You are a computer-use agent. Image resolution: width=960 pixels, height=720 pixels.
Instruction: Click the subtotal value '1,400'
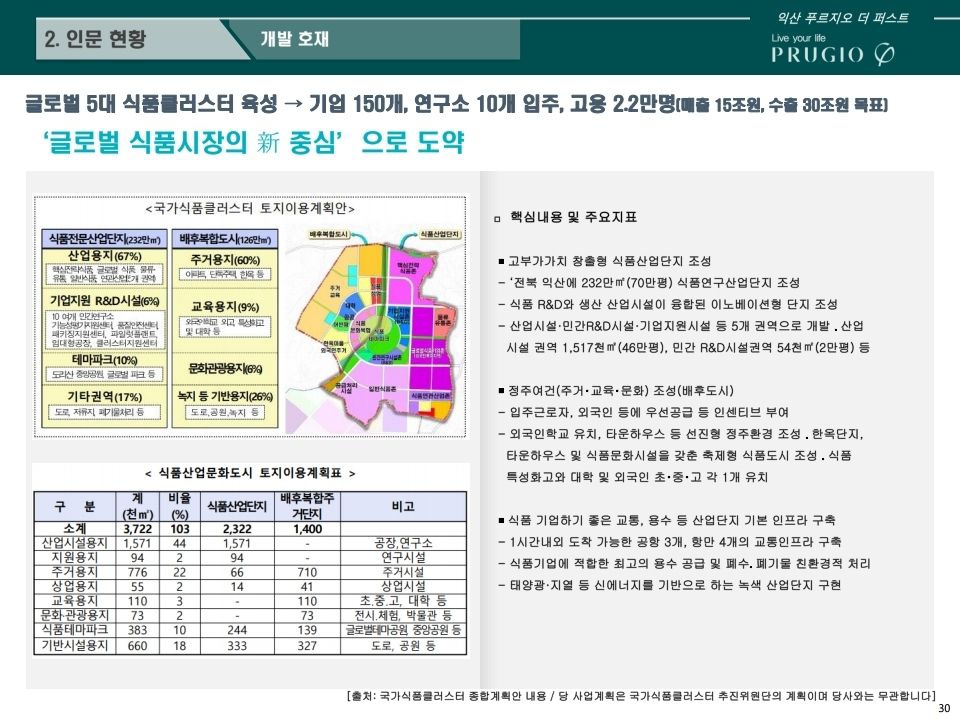pyautogui.click(x=307, y=529)
